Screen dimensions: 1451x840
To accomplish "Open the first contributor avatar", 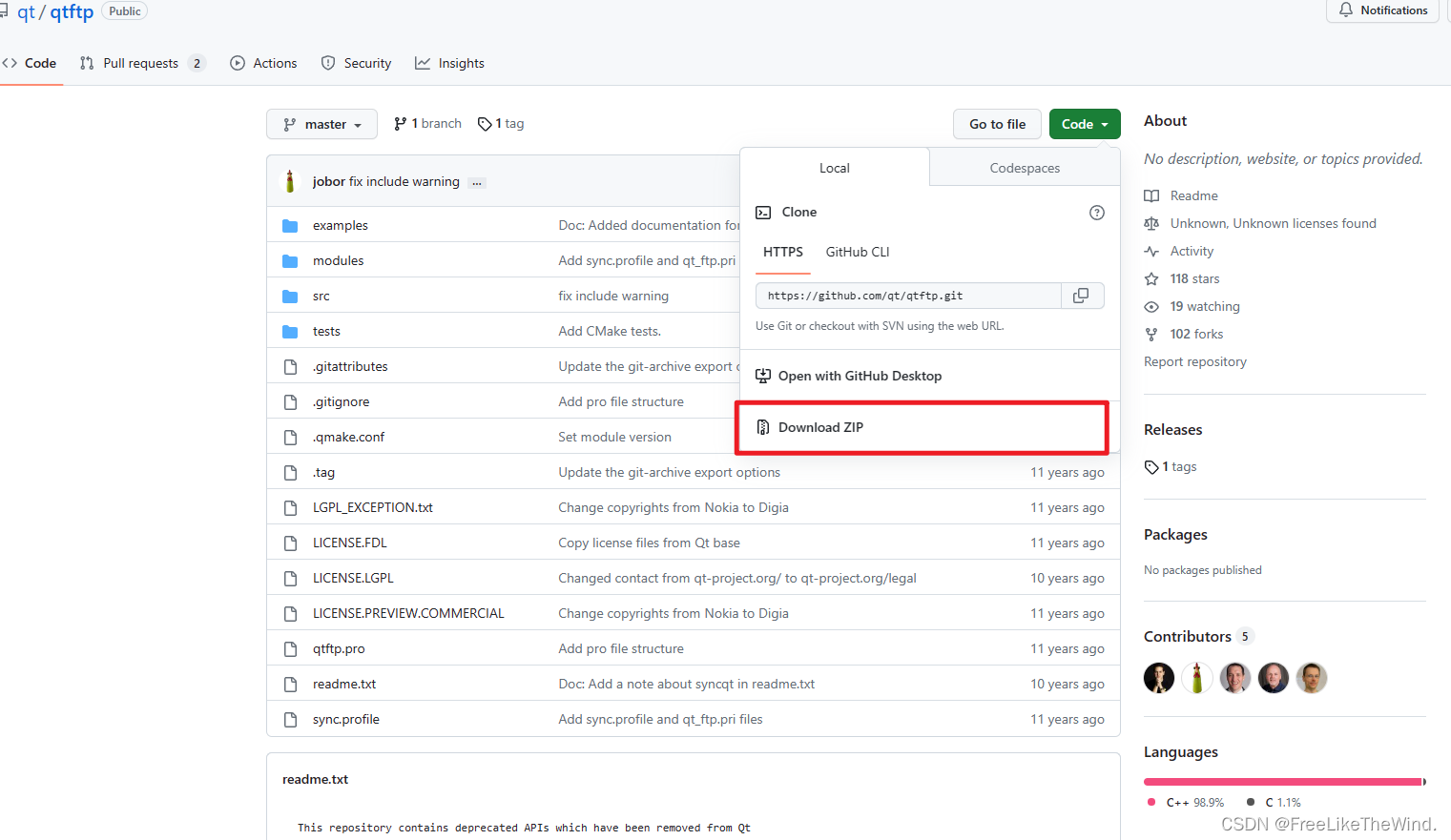I will [1159, 678].
